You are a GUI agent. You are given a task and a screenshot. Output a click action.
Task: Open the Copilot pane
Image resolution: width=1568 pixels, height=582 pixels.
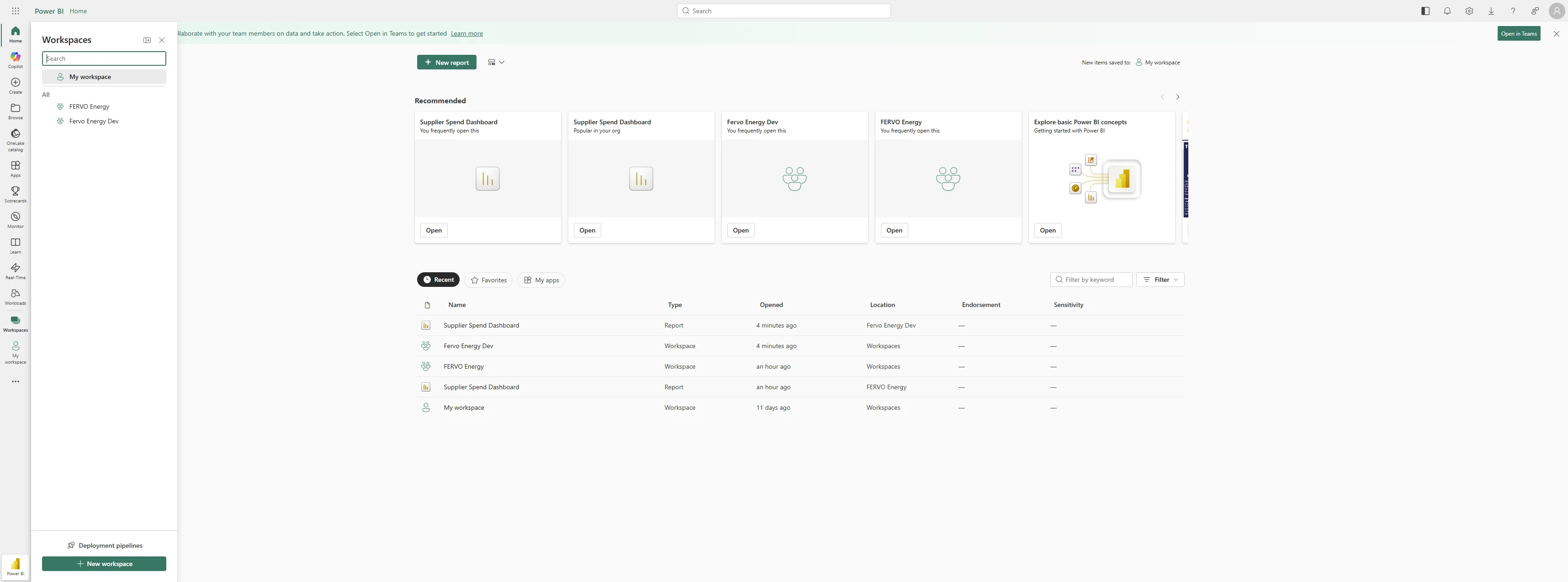pyautogui.click(x=15, y=60)
